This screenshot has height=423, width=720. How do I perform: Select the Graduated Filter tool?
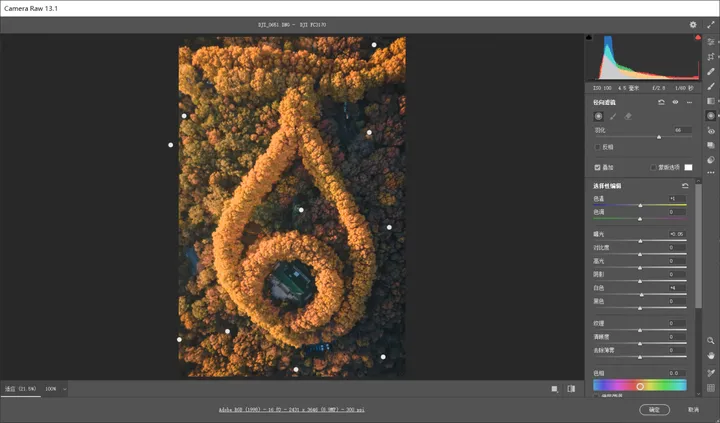coord(711,101)
